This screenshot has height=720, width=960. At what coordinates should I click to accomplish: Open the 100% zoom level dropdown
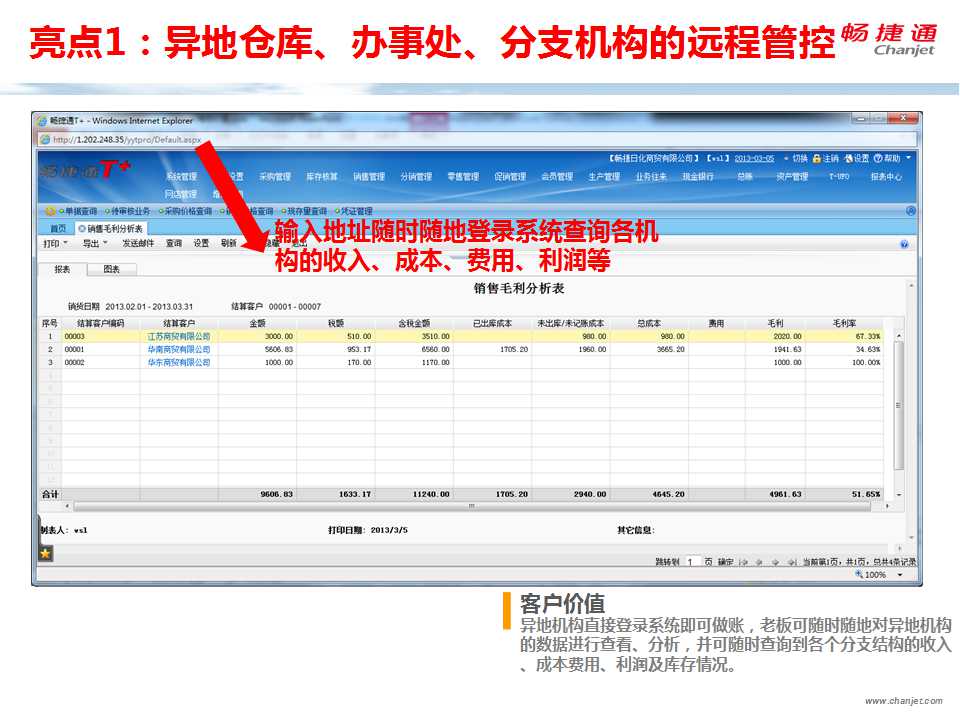click(901, 575)
